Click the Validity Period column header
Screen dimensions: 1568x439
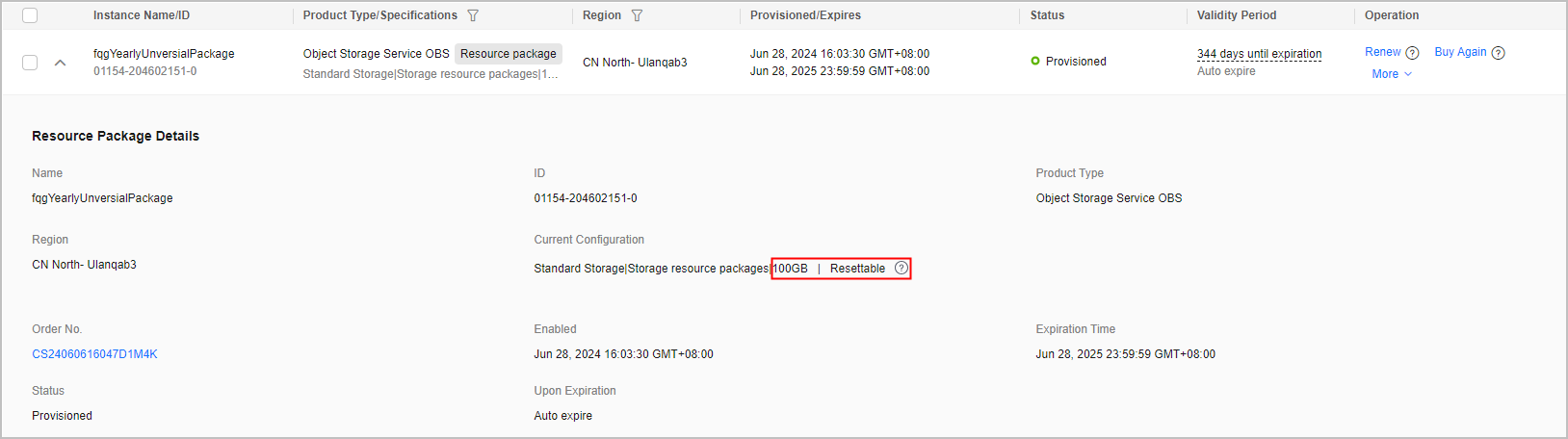(x=1237, y=15)
